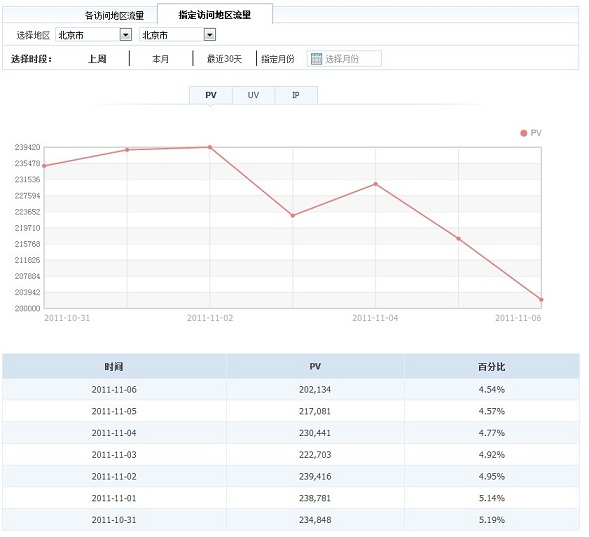
Task: Expand the first 北京市 combo box
Action: click(94, 35)
